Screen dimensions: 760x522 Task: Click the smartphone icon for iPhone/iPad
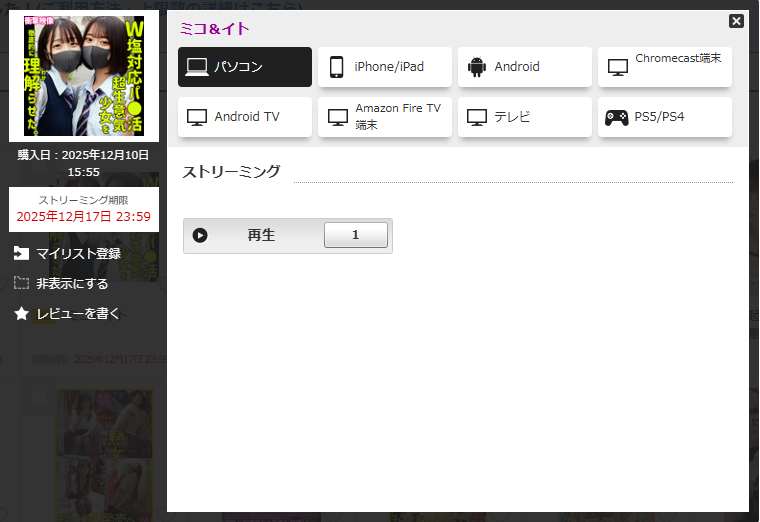point(337,67)
